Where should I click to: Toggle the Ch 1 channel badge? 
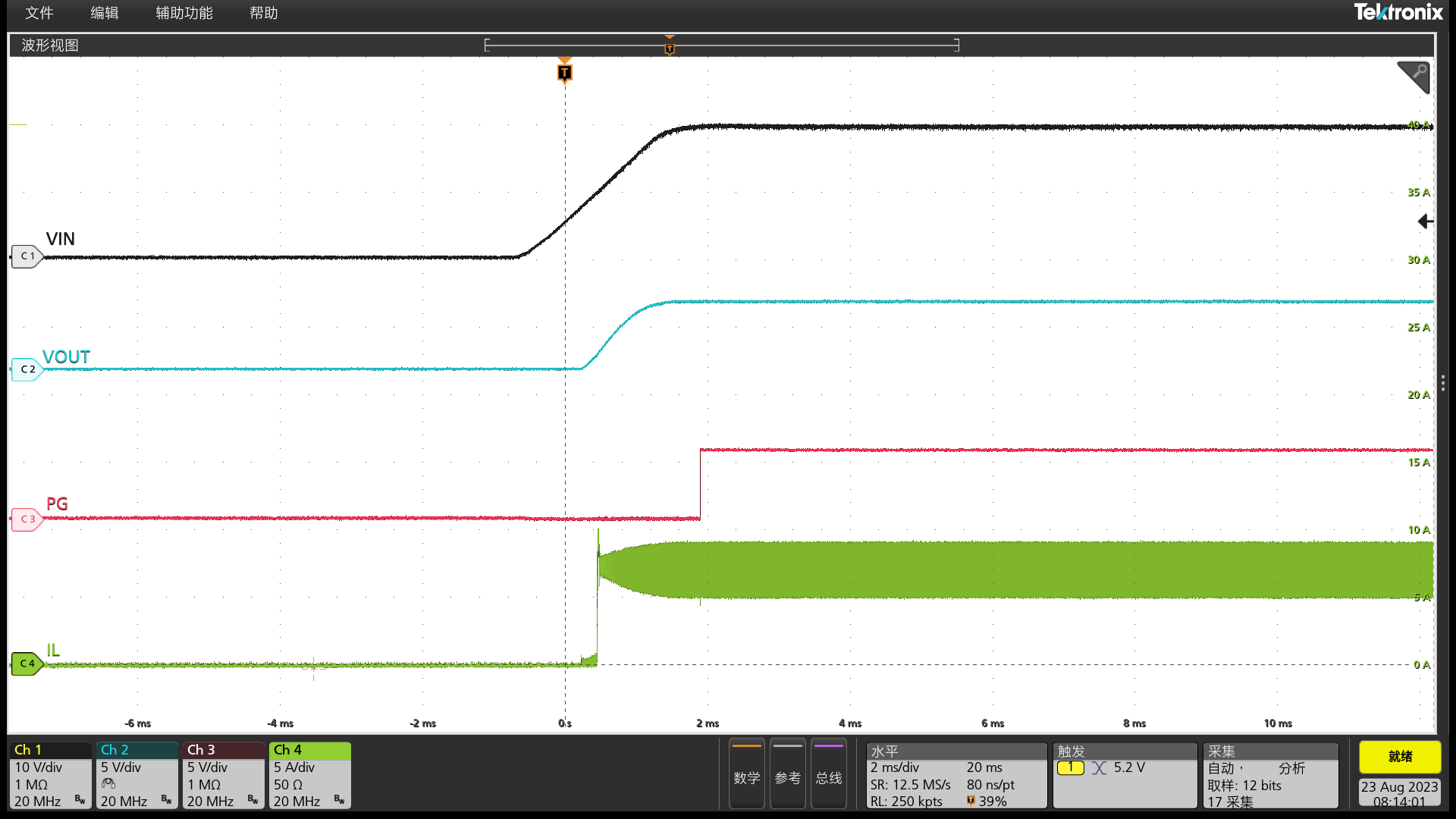[x=50, y=775]
